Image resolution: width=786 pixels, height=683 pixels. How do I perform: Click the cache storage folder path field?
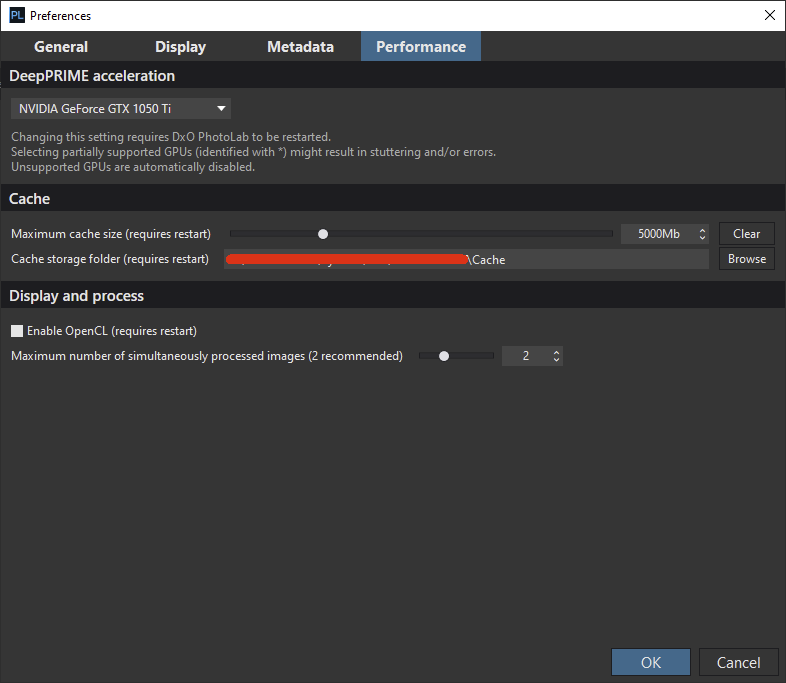coord(466,259)
